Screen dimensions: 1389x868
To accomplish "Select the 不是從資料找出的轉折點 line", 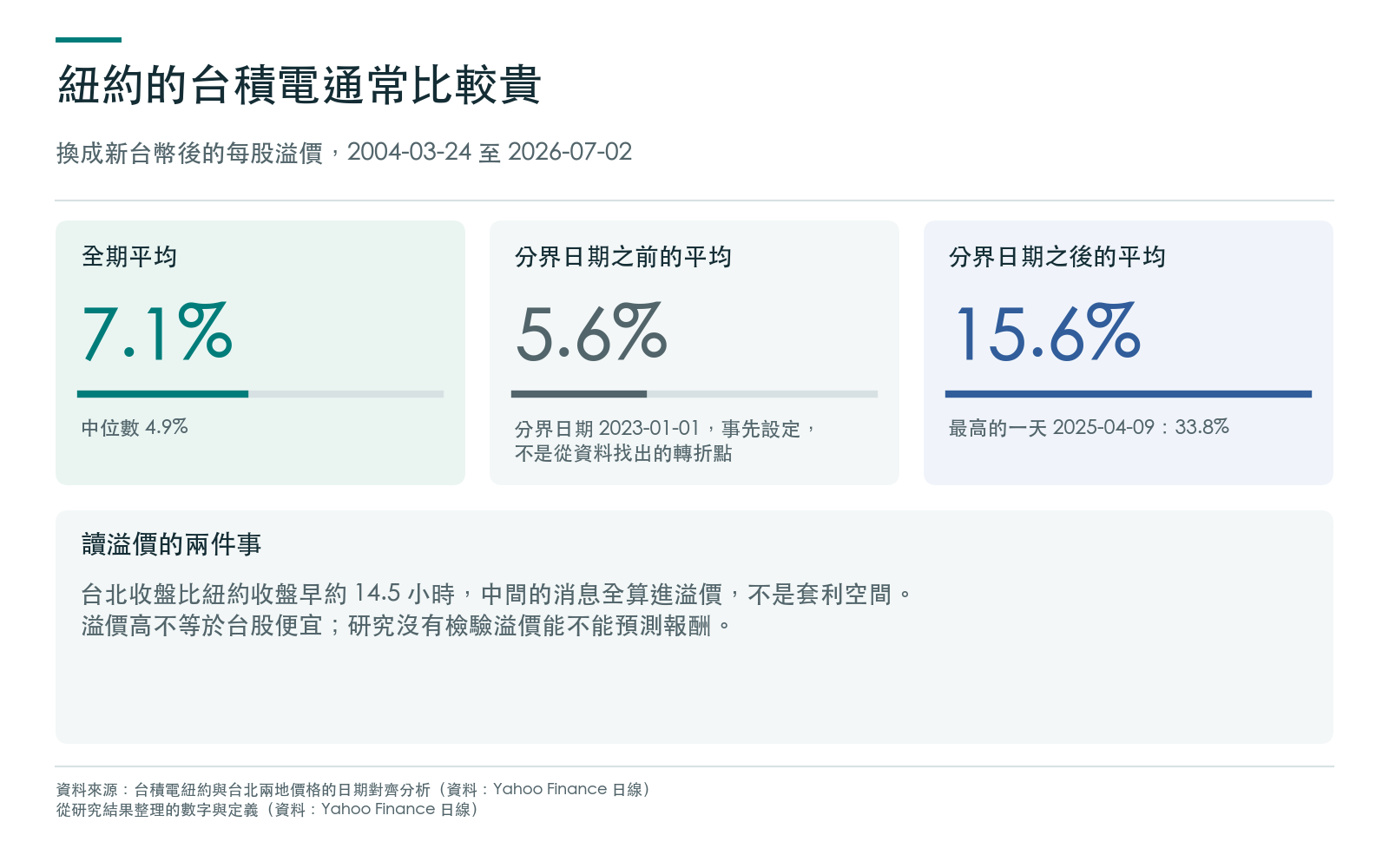I will coord(623,453).
